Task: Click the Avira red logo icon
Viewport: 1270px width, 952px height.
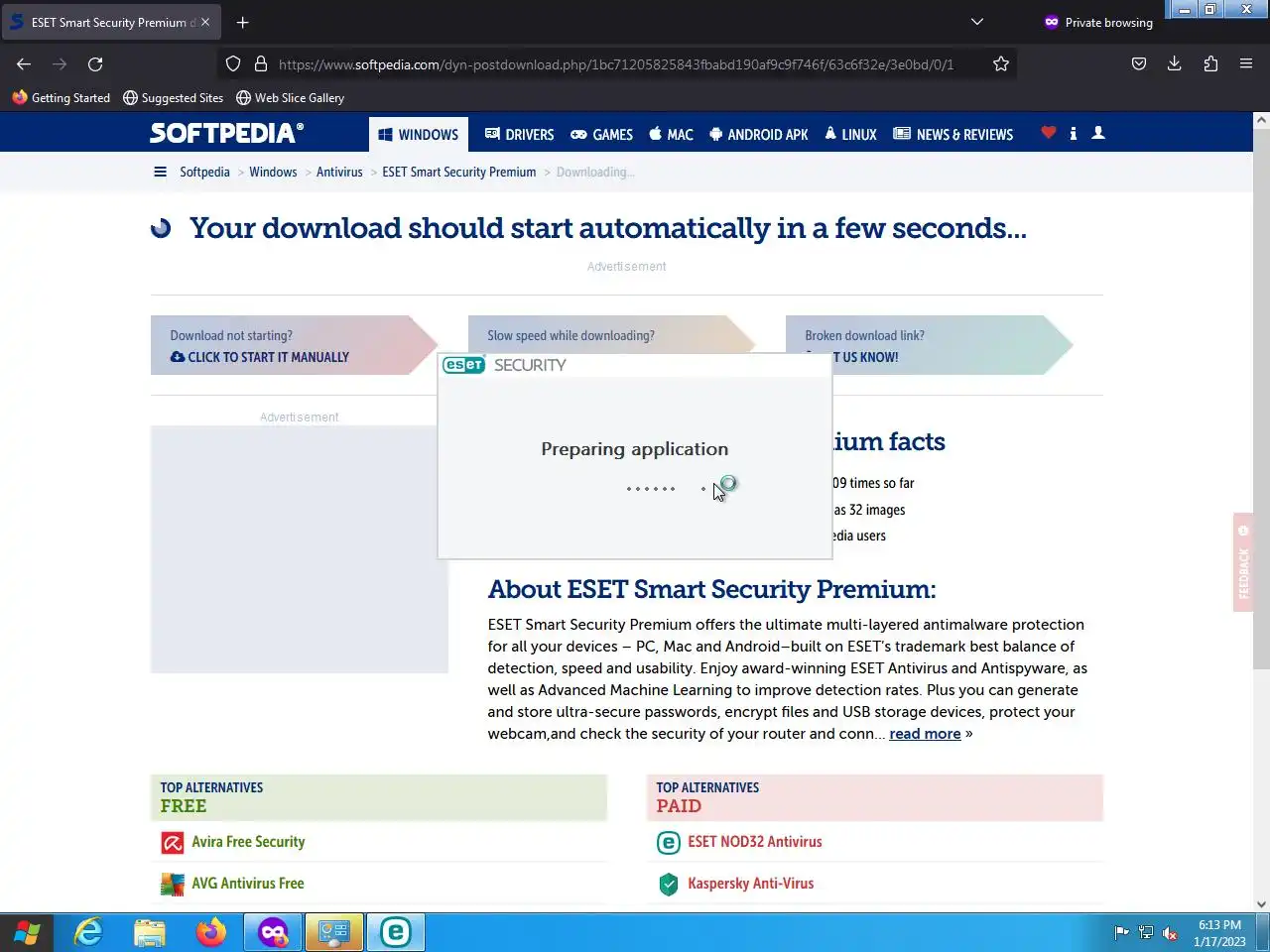Action: click(173, 843)
